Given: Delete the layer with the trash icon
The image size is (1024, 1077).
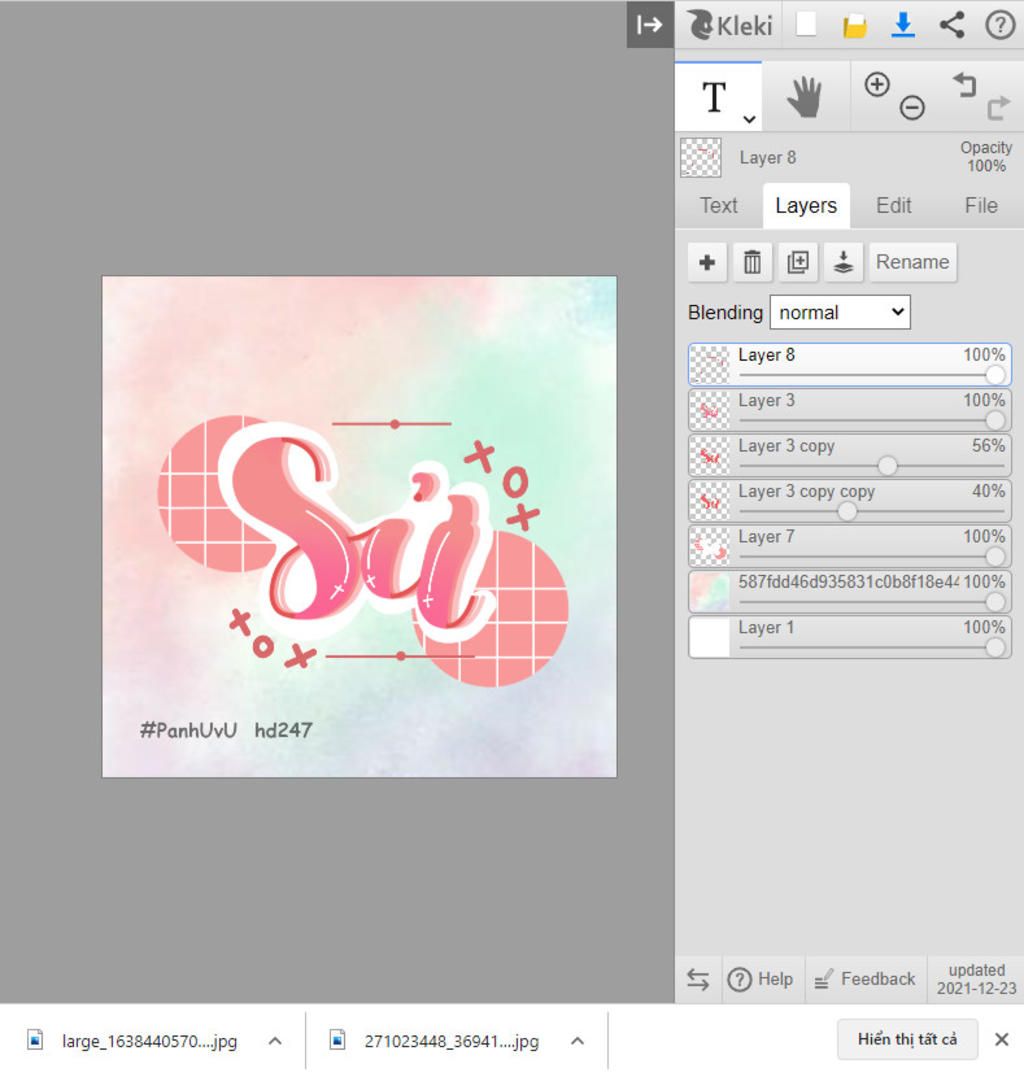Looking at the screenshot, I should click(x=752, y=262).
